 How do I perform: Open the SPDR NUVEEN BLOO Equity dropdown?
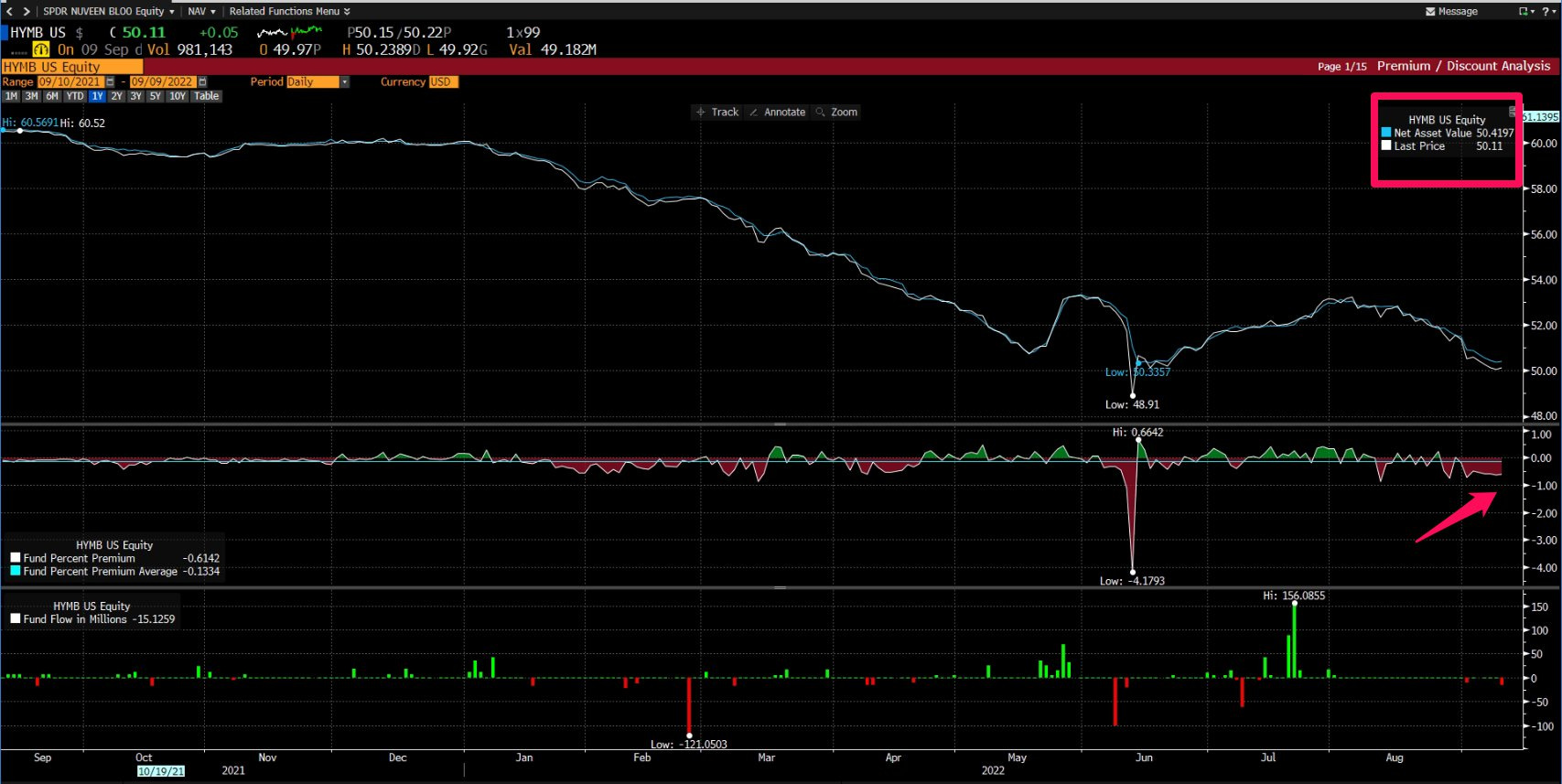pyautogui.click(x=108, y=11)
